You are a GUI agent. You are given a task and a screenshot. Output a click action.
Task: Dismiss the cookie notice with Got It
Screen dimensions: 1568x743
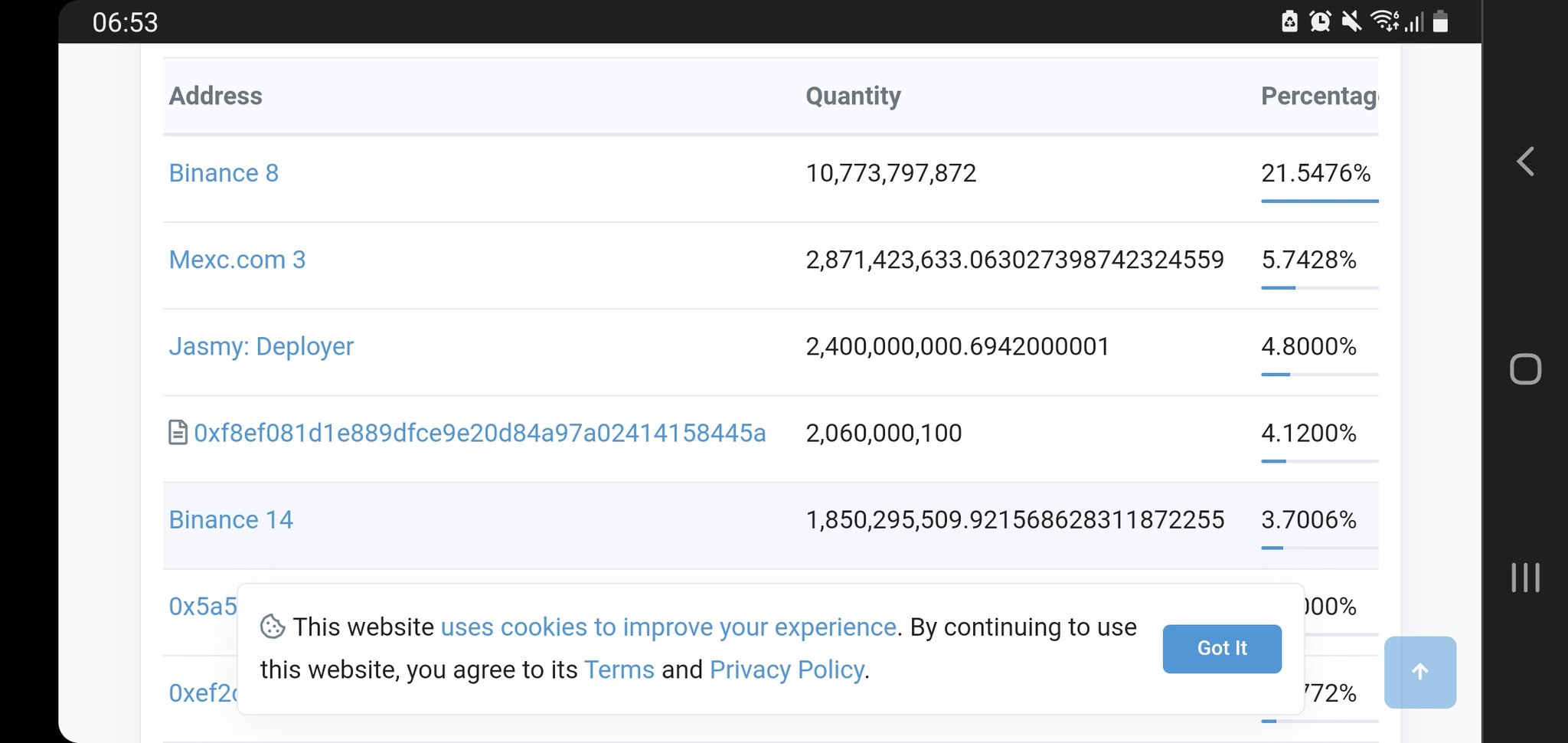point(1222,648)
